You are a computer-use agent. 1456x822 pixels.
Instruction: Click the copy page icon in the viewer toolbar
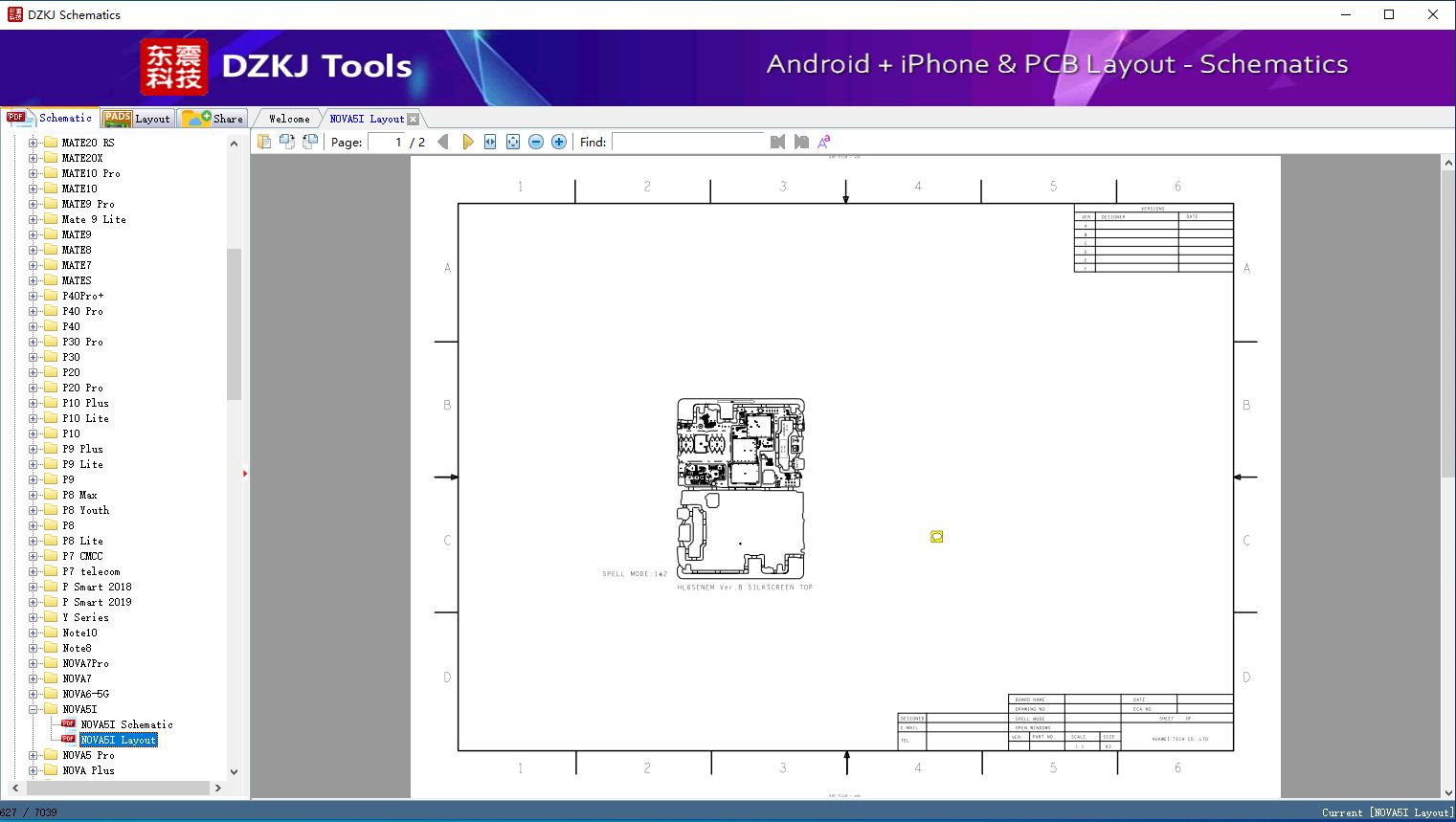point(263,142)
